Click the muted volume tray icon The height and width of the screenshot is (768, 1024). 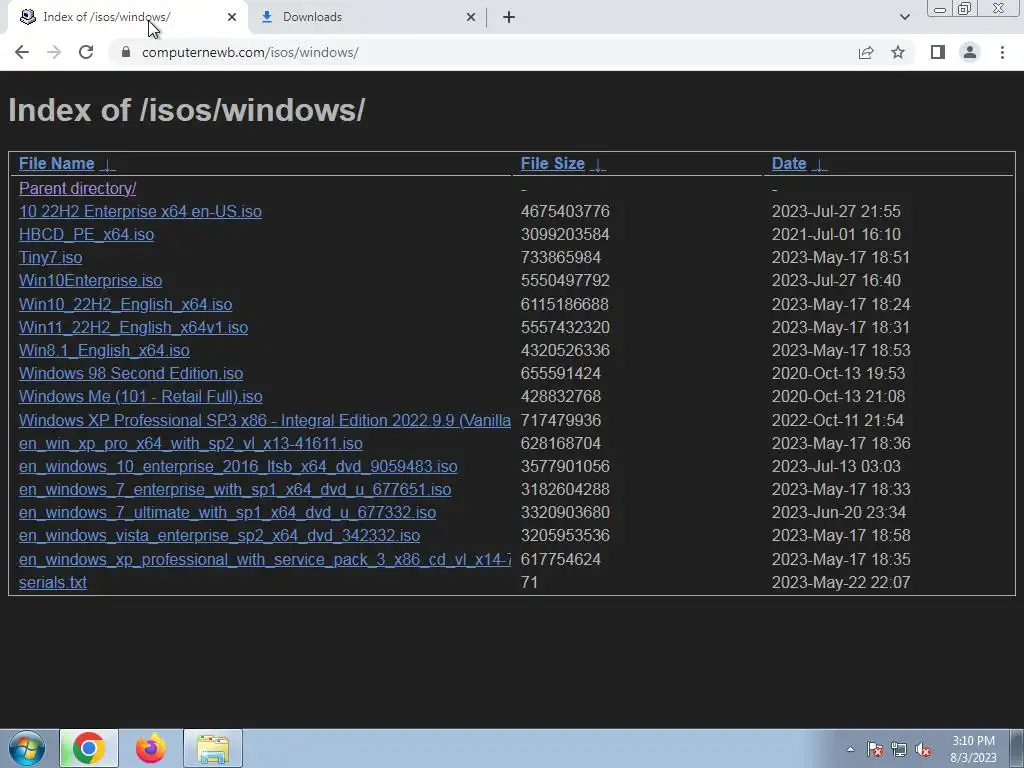tap(923, 749)
